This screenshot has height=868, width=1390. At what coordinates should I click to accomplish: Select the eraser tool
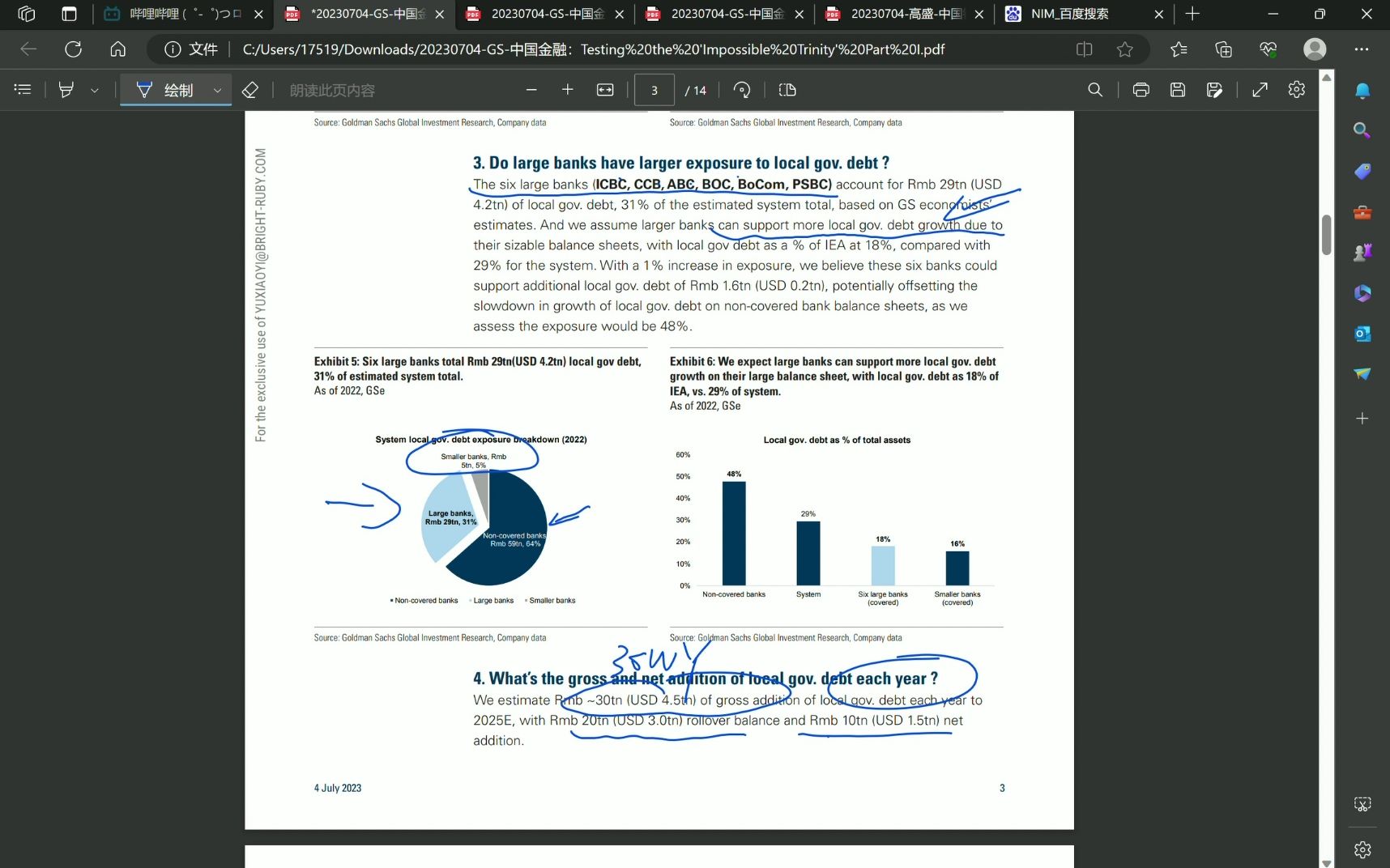pyautogui.click(x=250, y=90)
